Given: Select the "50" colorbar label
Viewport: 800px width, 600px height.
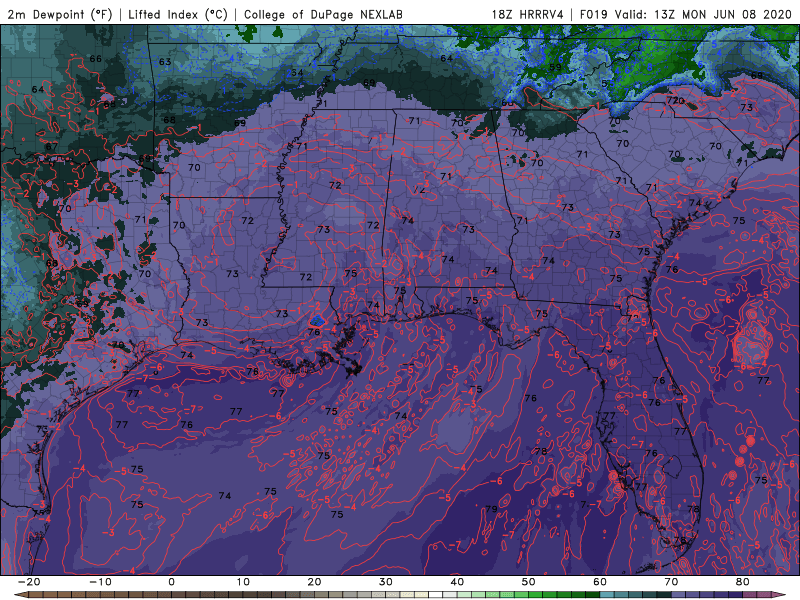Looking at the screenshot, I should click(x=529, y=582).
